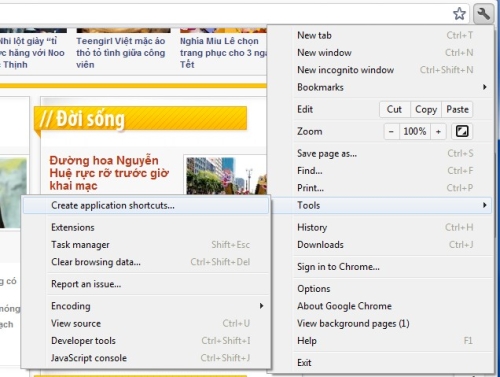The image size is (500, 377).
Task: Select Create application shortcuts...
Action: (146, 205)
